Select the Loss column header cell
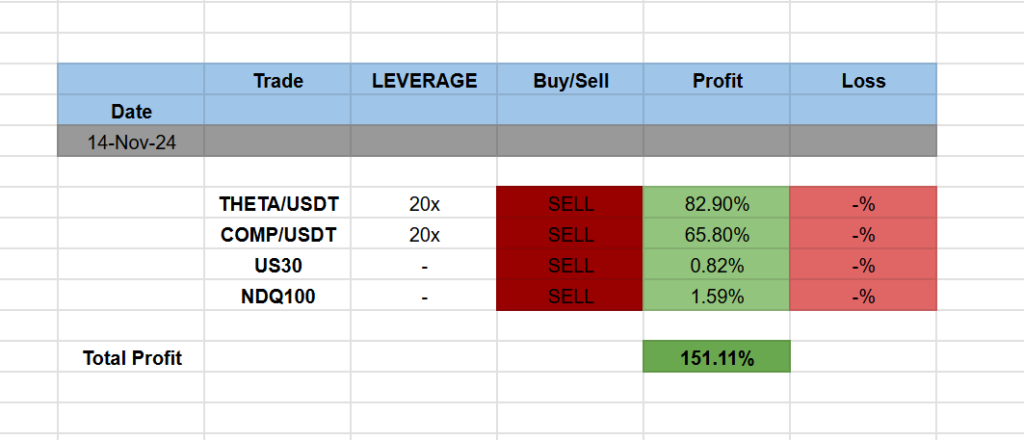The image size is (1024, 440). [x=863, y=81]
